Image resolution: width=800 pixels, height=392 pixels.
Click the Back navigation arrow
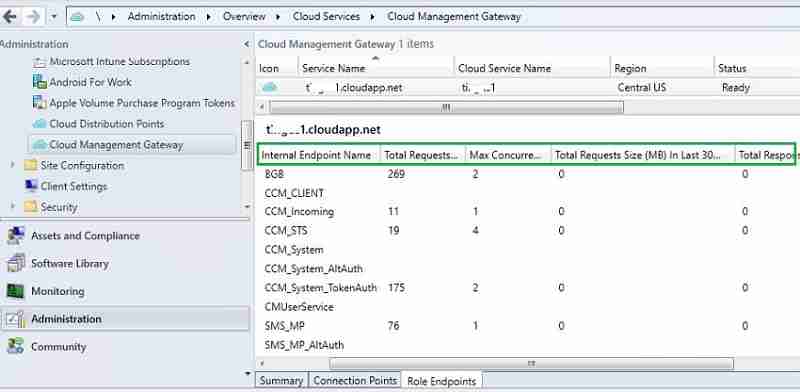(9, 17)
